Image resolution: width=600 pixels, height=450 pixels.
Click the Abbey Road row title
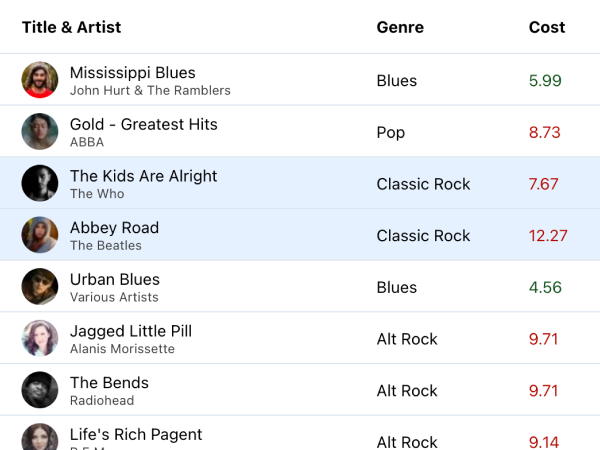(114, 228)
